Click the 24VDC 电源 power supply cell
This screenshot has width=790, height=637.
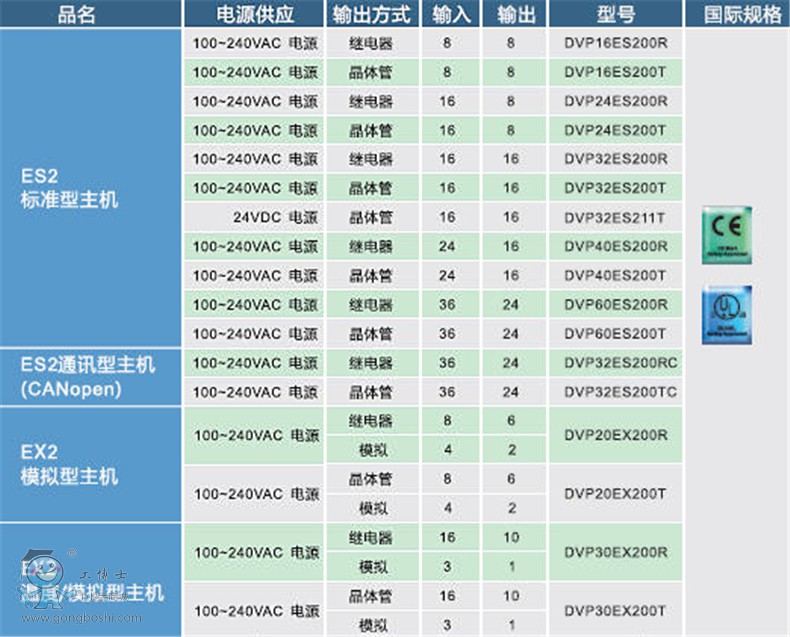click(255, 217)
